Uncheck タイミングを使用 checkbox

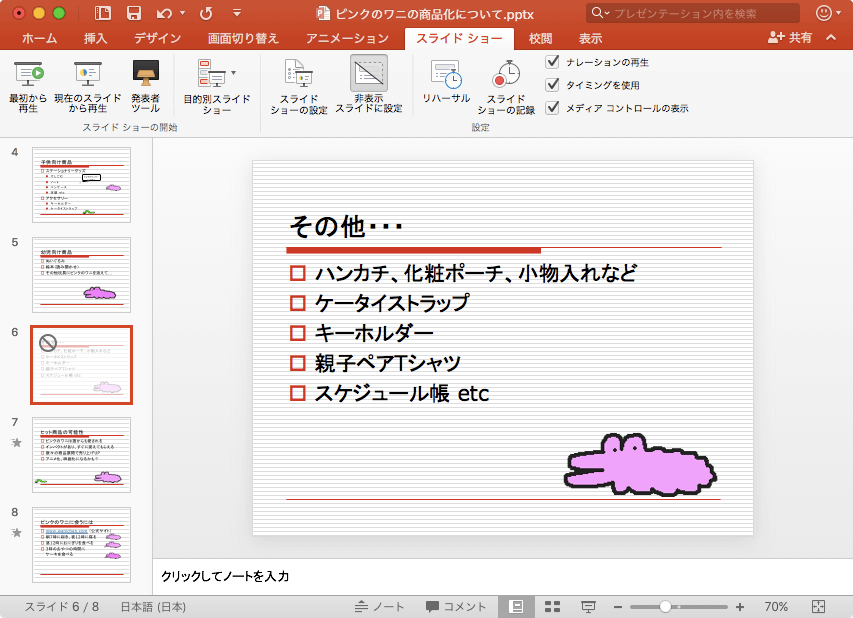[552, 84]
